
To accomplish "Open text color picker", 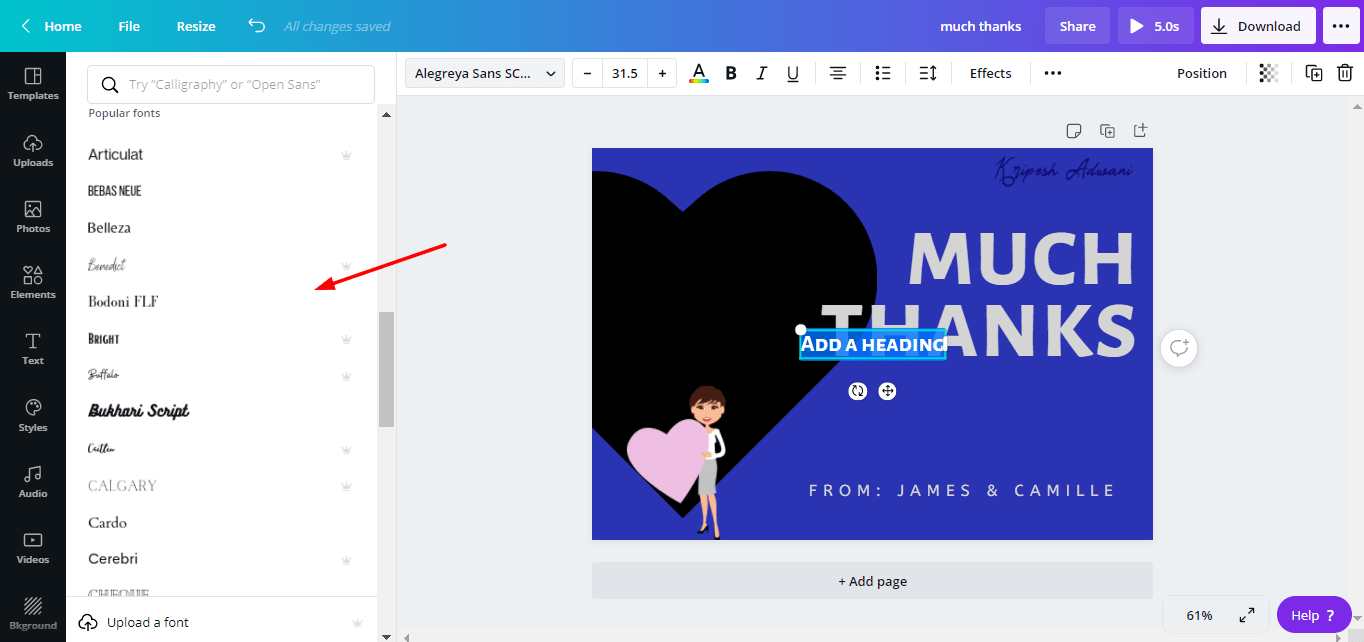I will click(699, 73).
